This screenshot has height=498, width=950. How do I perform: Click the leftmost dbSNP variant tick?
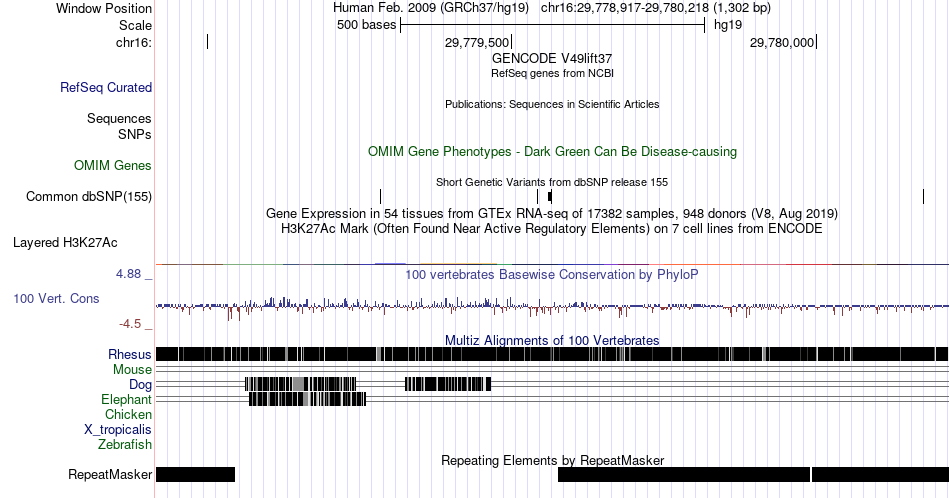pyautogui.click(x=380, y=196)
